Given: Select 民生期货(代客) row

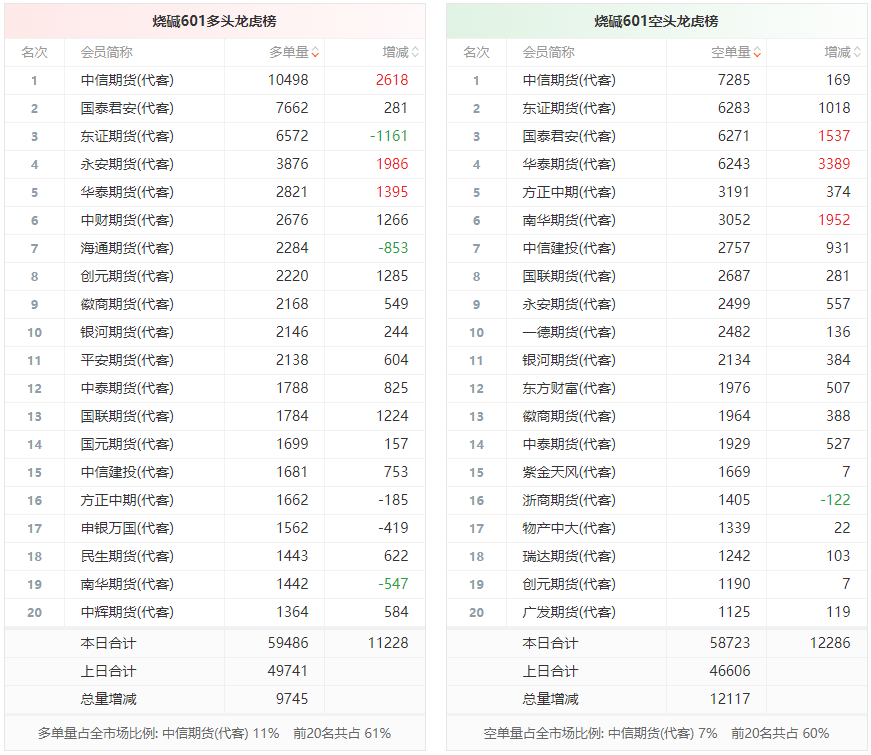Looking at the screenshot, I should pyautogui.click(x=215, y=556).
